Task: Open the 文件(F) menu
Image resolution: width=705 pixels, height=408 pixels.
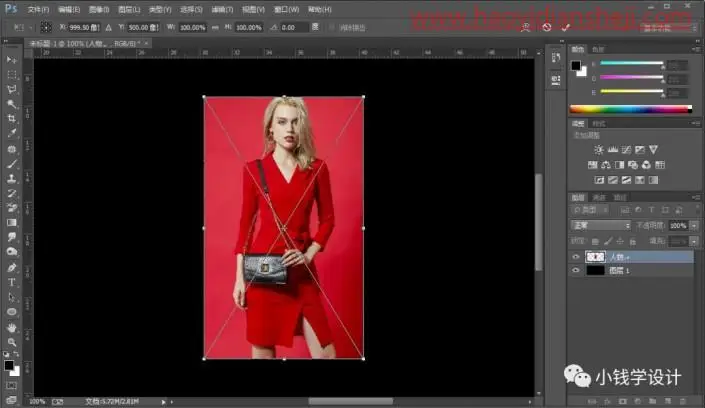Action: tap(38, 9)
